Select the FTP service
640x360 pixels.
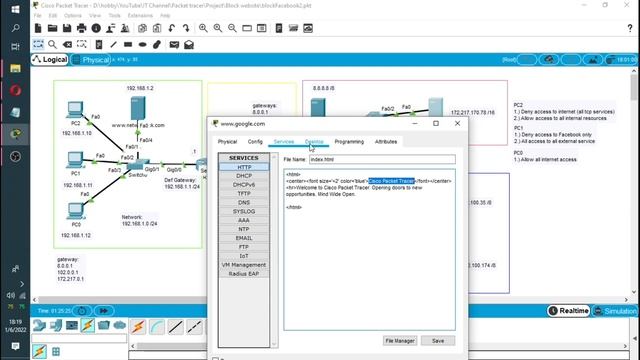click(x=244, y=247)
